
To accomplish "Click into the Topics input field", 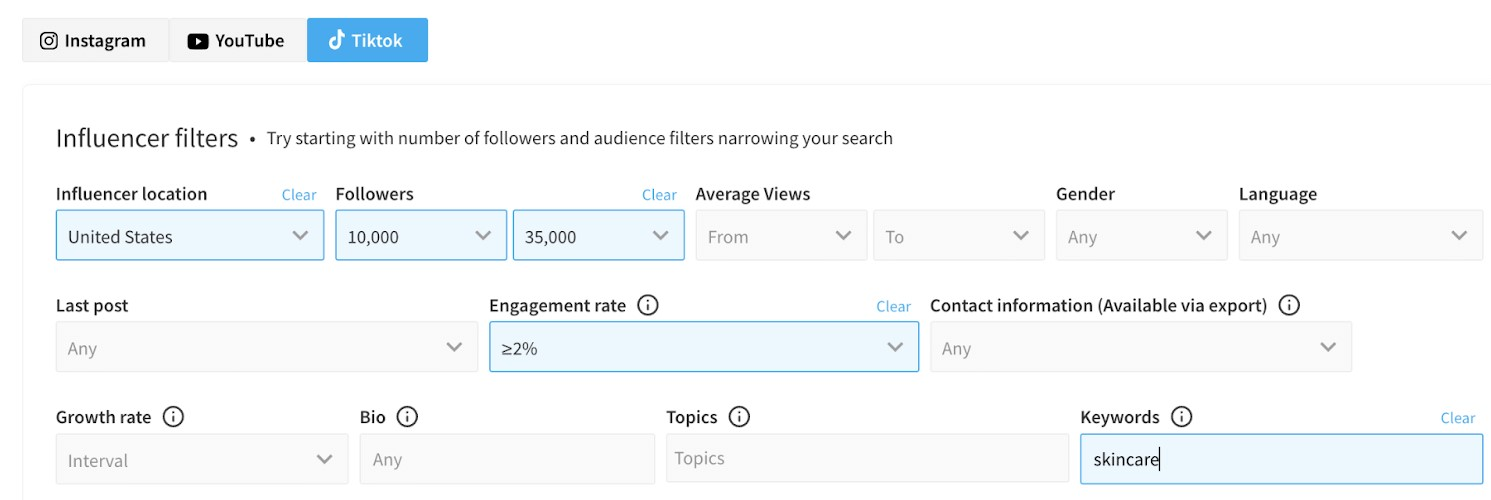I will (867, 459).
